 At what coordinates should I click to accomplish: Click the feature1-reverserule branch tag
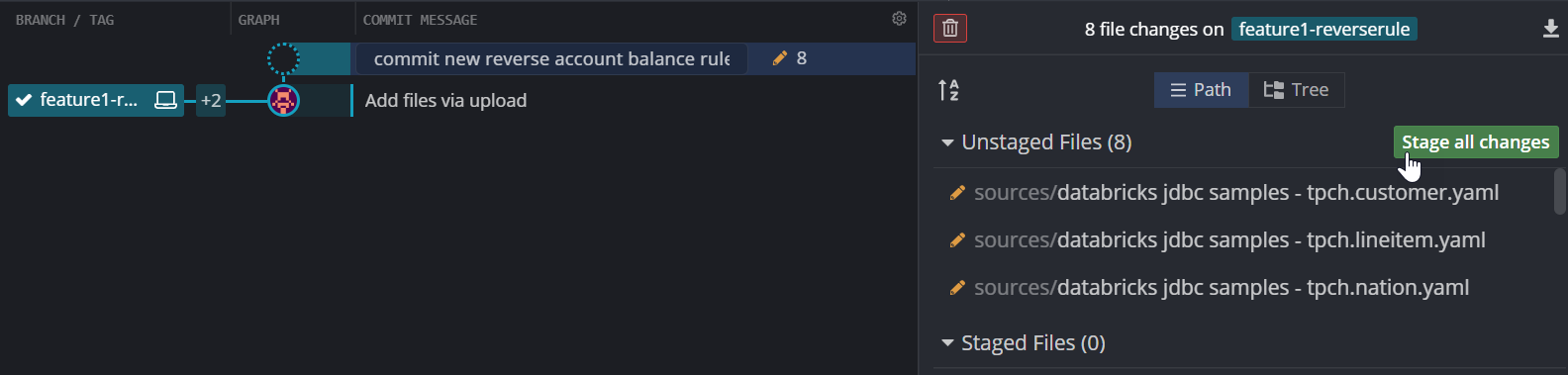coord(1323,29)
